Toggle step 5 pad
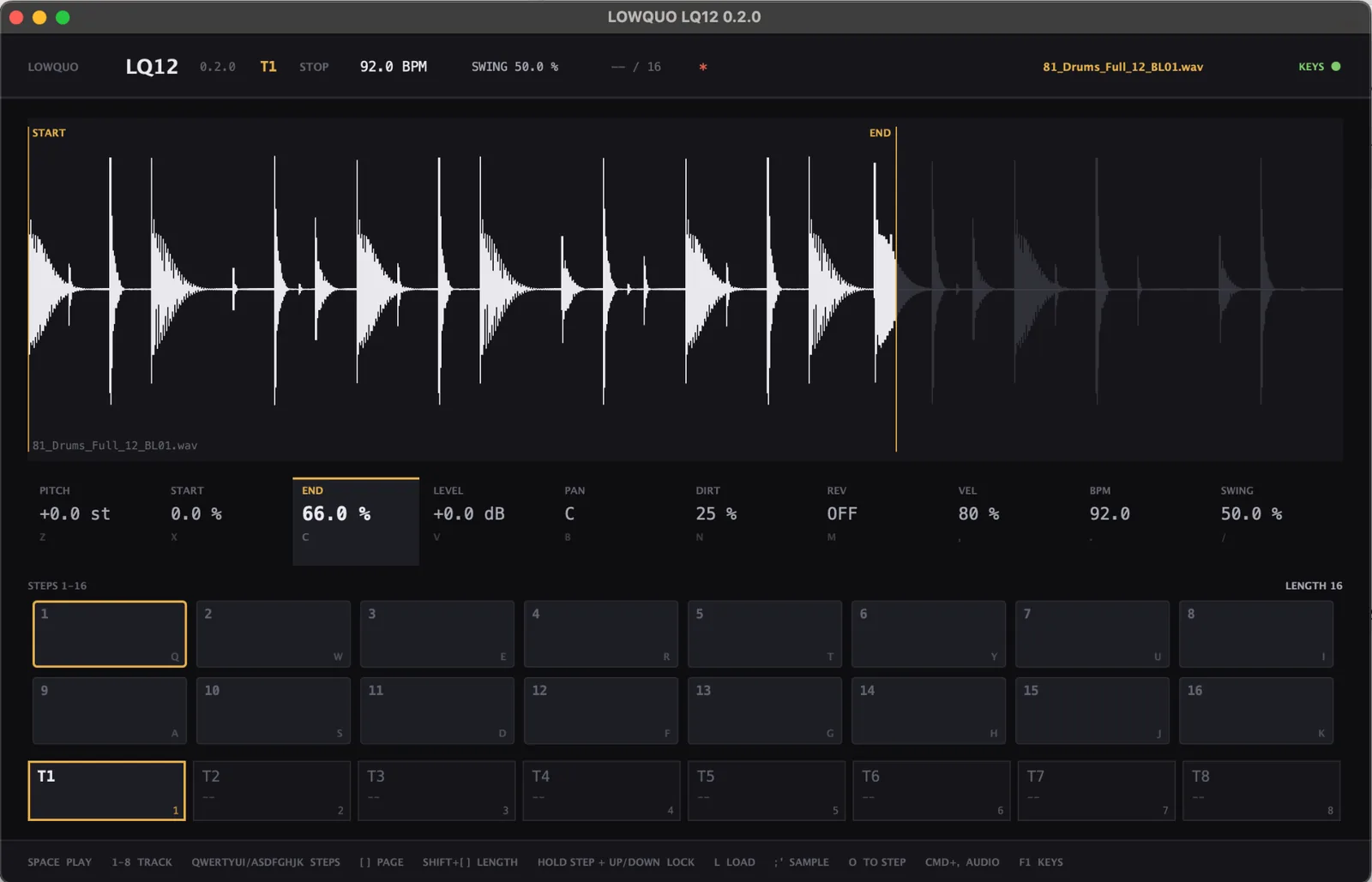1372x882 pixels. 764,633
